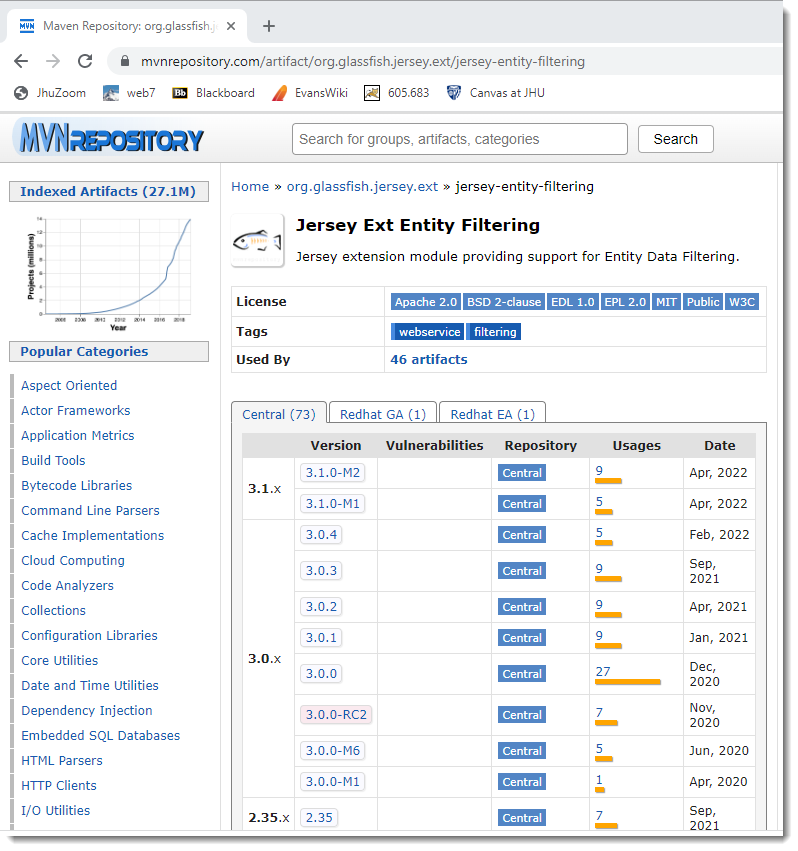Screen dimensions: 798x851
Task: Open version 3.0.3
Action: pos(321,570)
